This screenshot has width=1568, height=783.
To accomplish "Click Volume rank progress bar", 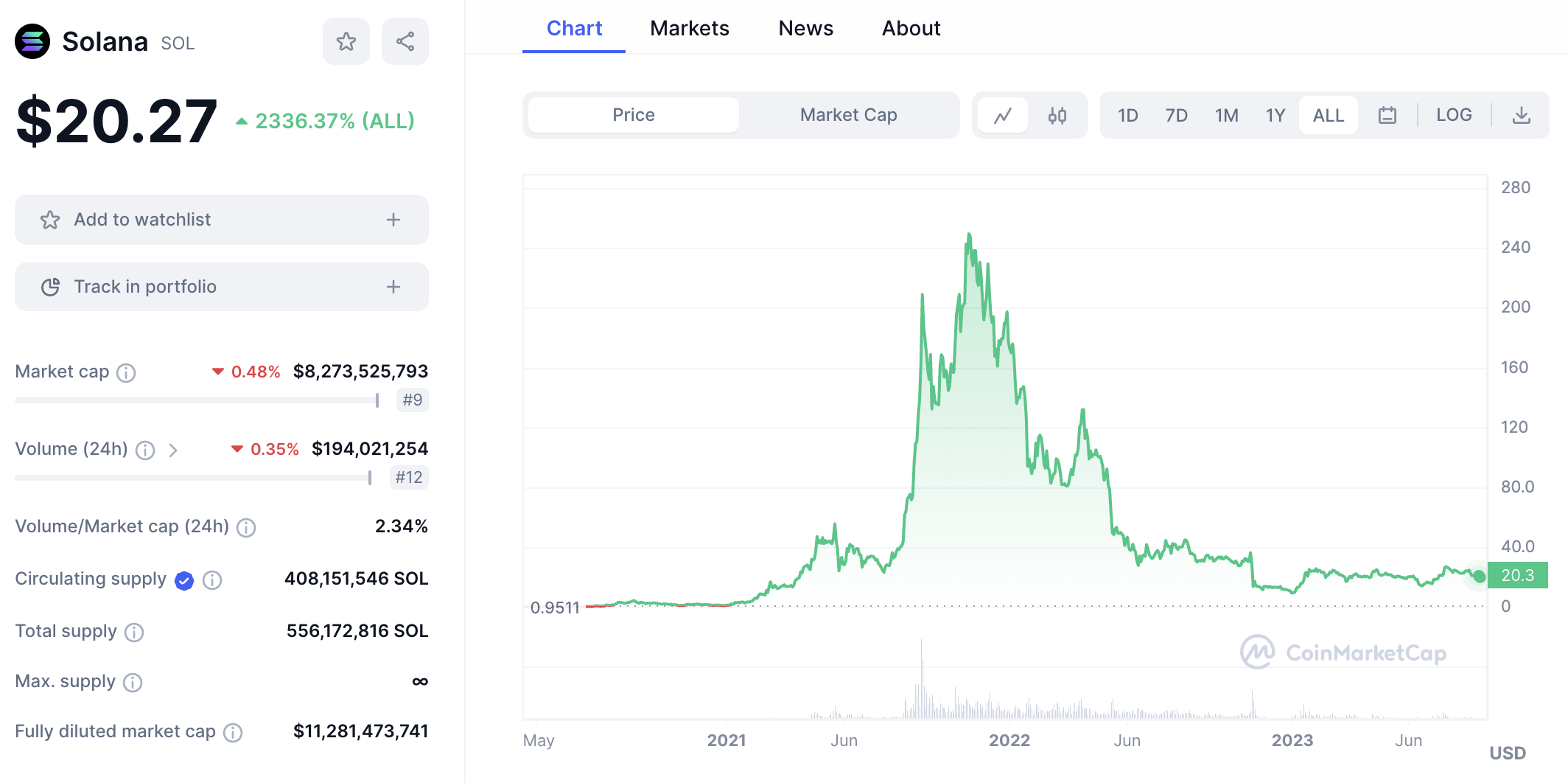I will point(193,478).
